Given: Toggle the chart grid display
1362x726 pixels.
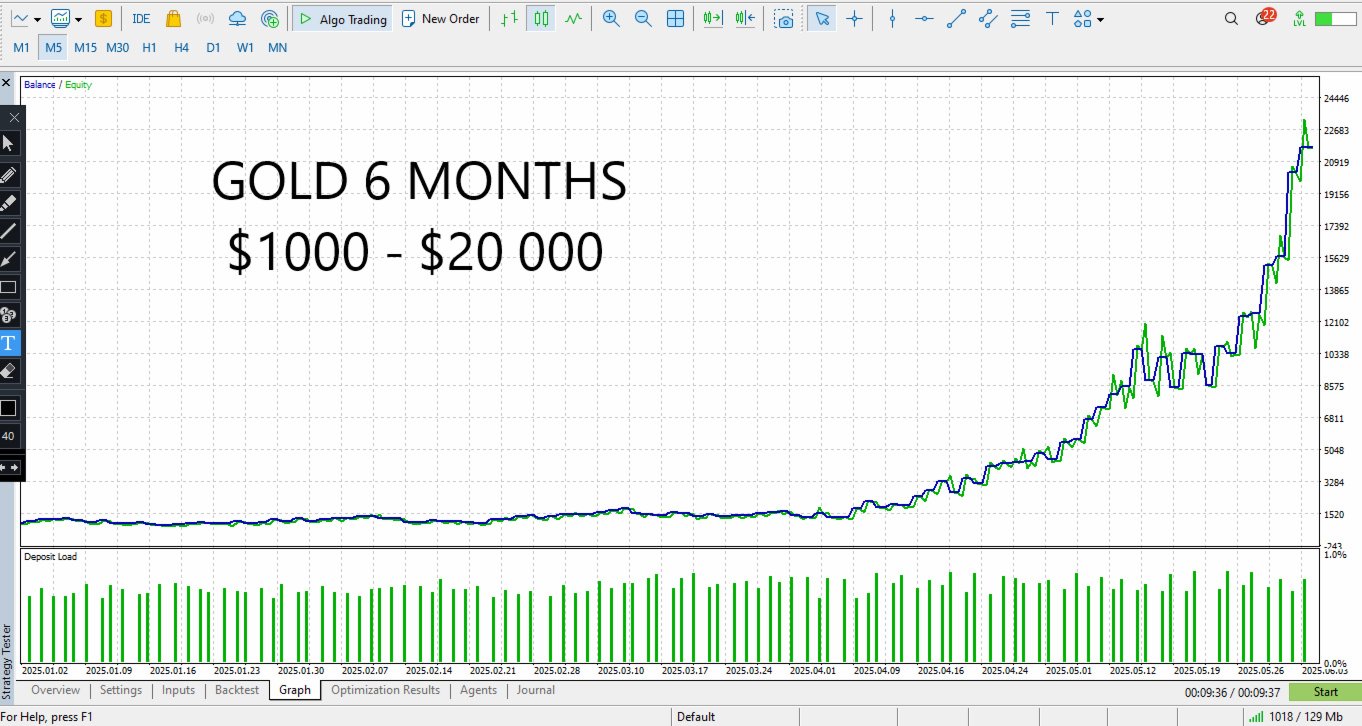Looking at the screenshot, I should pos(676,18).
